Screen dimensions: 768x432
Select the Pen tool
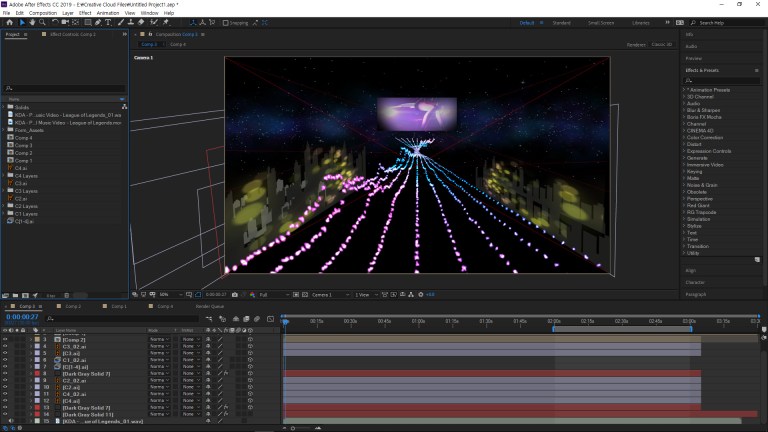[x=97, y=22]
